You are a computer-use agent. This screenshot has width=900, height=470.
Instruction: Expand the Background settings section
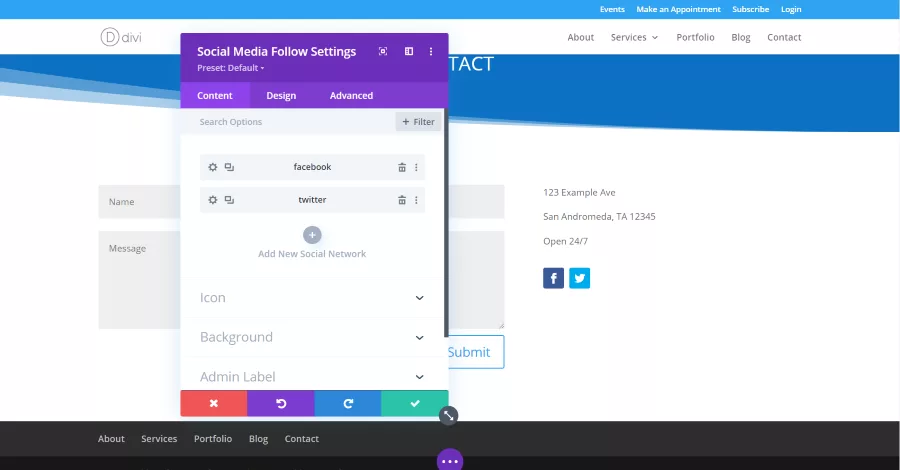[x=312, y=337]
